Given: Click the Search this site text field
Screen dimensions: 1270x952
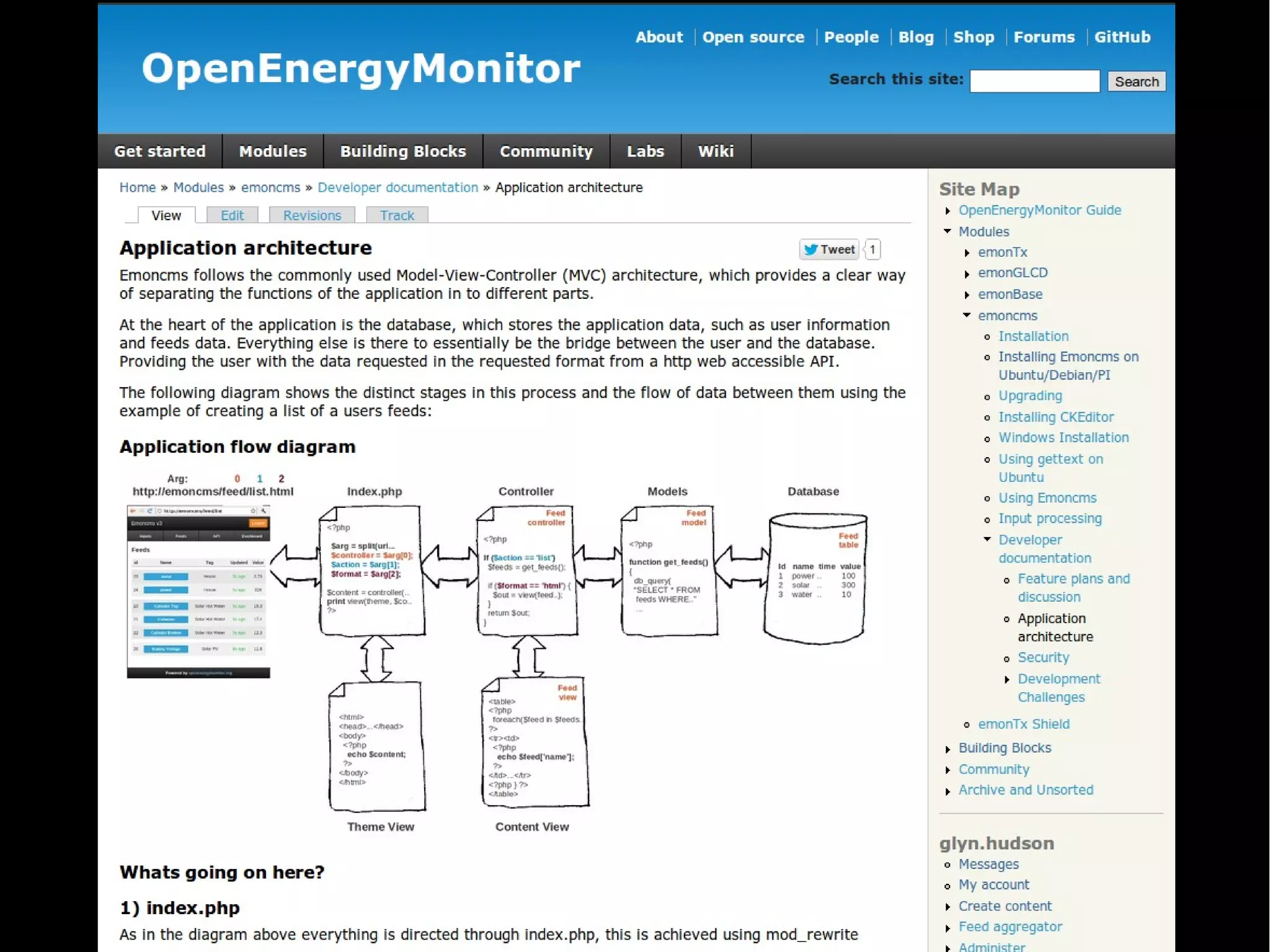Looking at the screenshot, I should [1034, 81].
